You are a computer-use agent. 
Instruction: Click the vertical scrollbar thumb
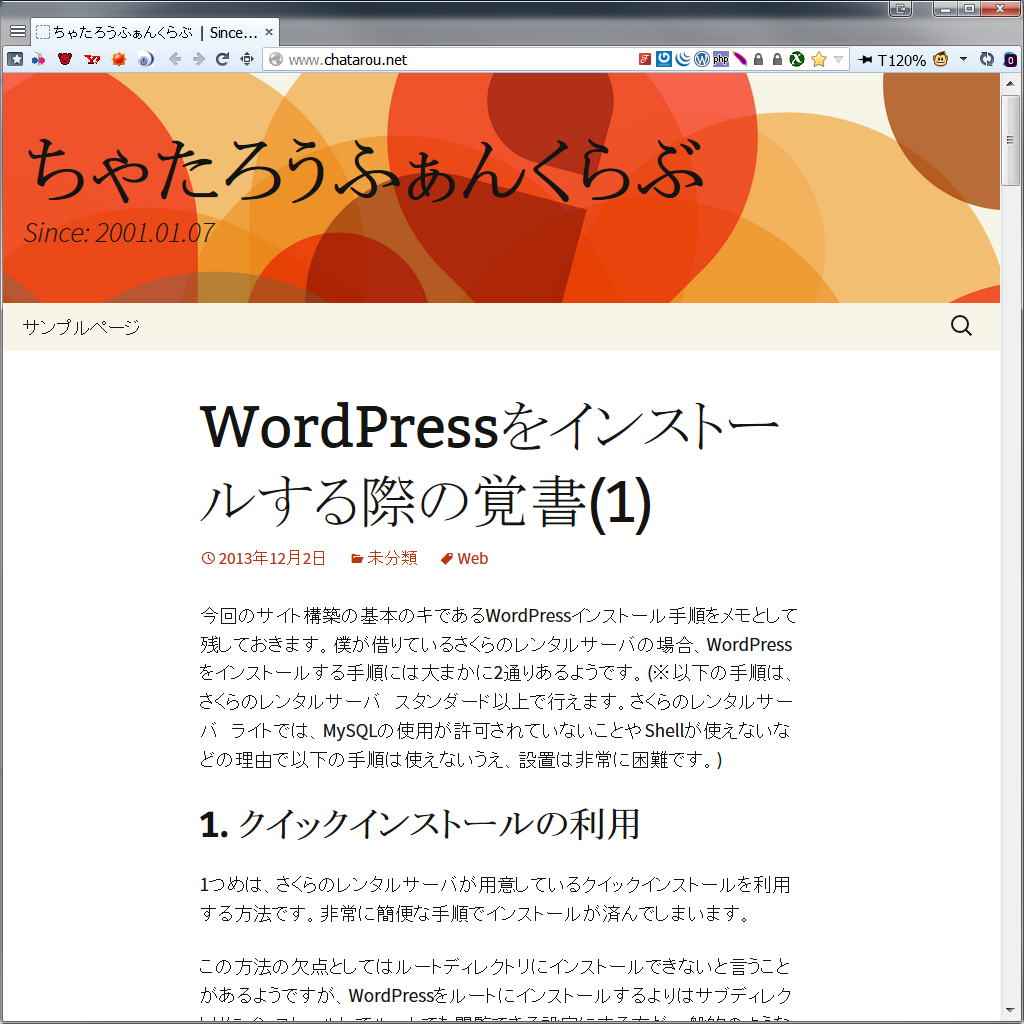coord(1010,140)
